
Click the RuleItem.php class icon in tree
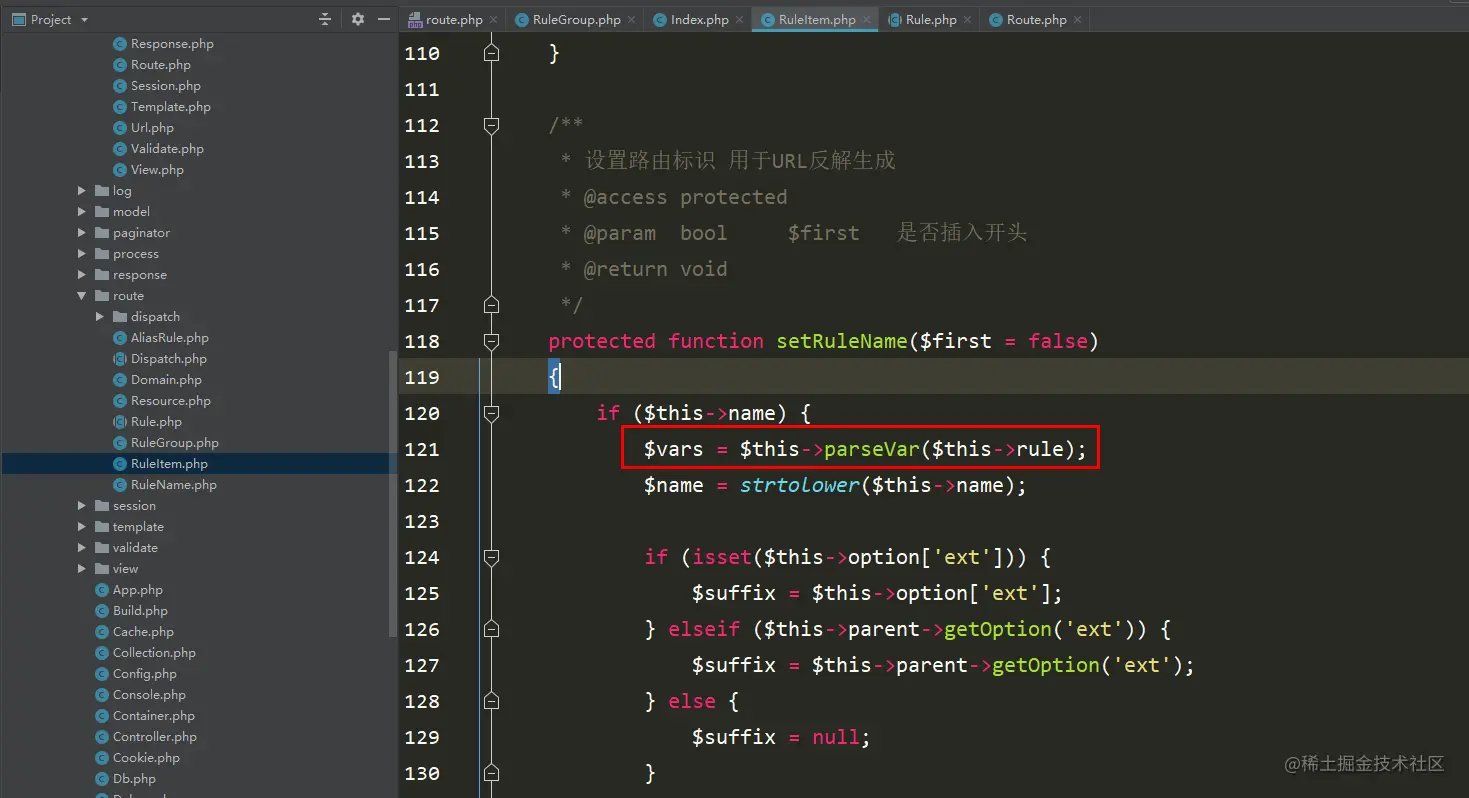coord(120,463)
